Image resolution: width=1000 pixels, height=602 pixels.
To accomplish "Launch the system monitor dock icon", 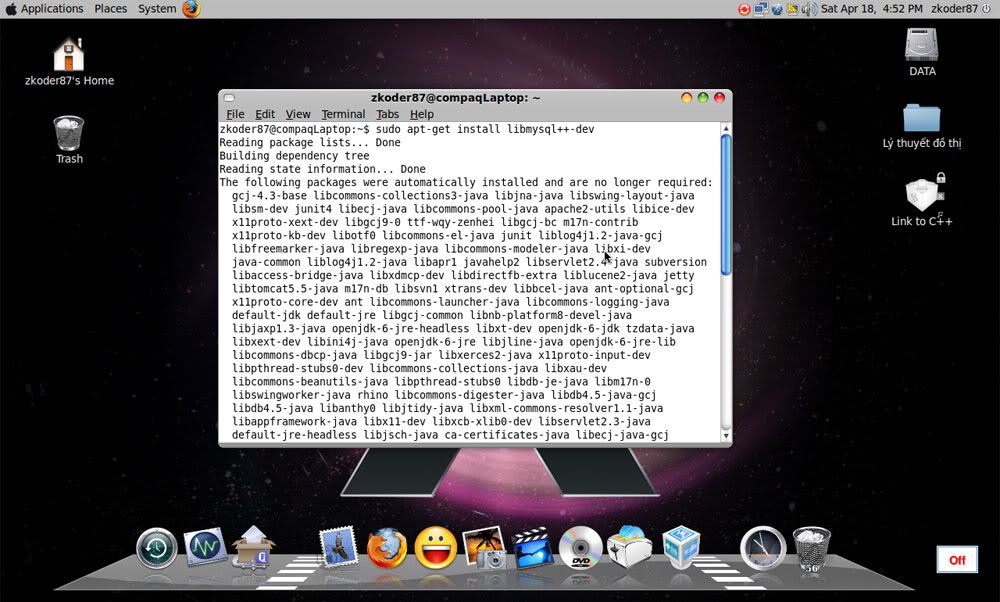I will point(205,547).
